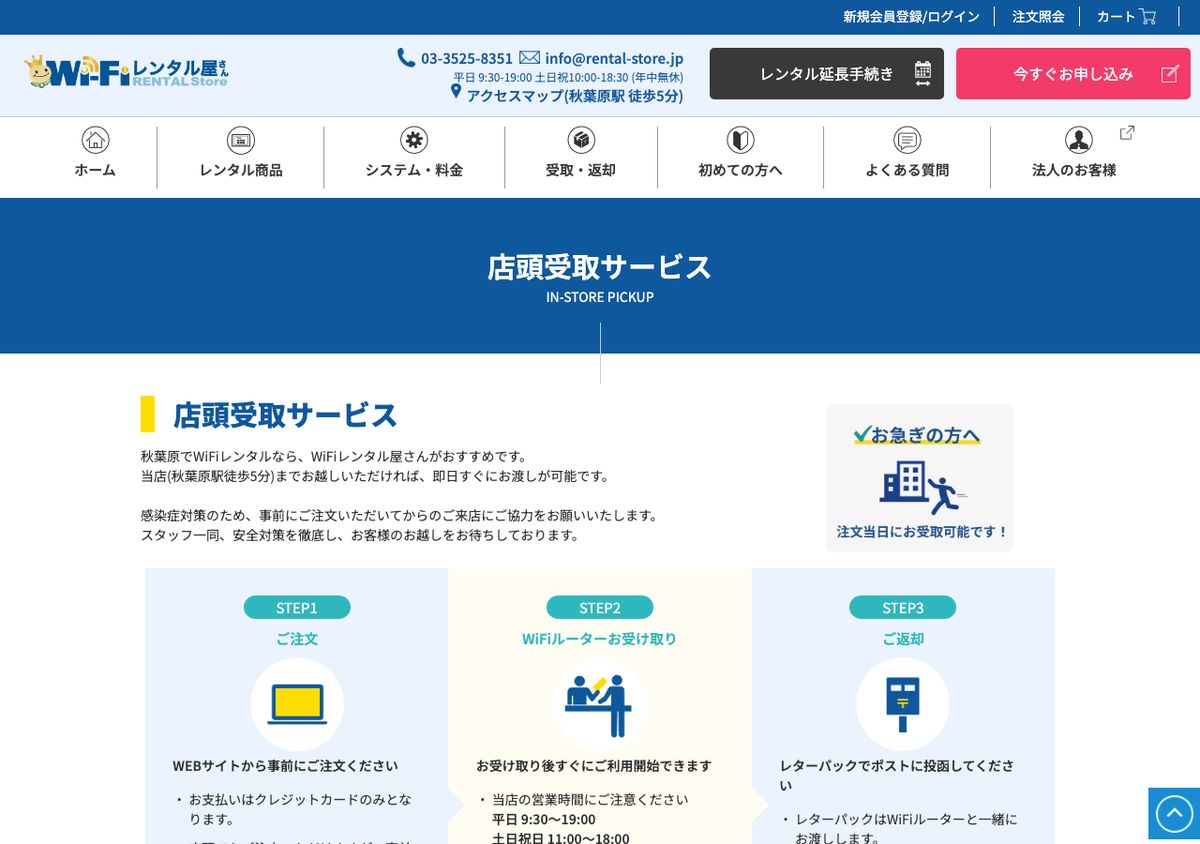The image size is (1200, 844).
Task: Click the gear icon above システム・料金
Action: [x=414, y=140]
